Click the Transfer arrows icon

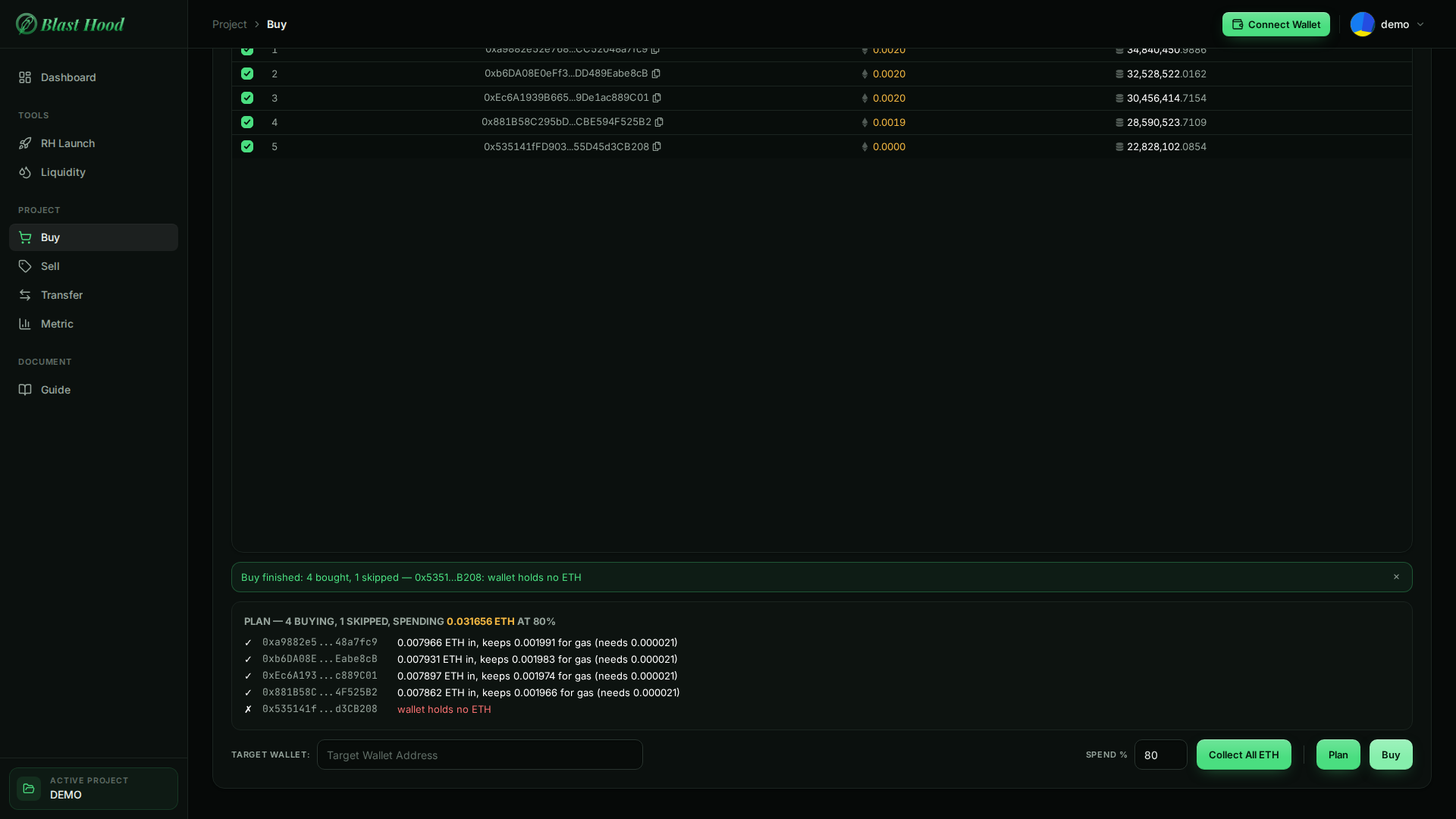click(x=25, y=295)
